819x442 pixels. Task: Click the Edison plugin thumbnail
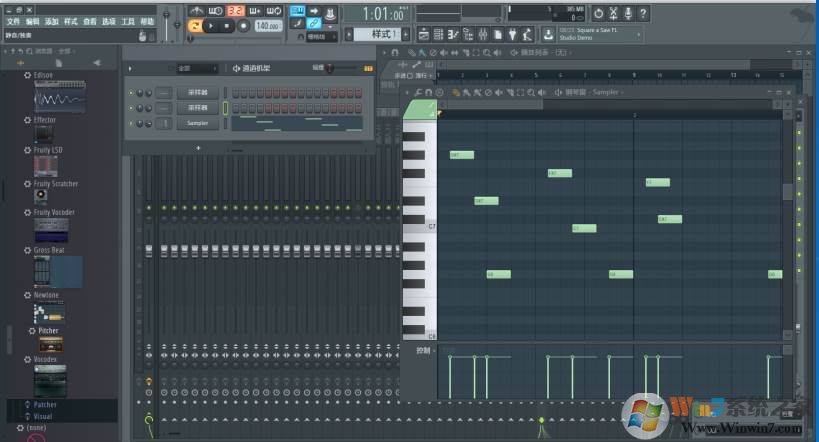[59, 99]
